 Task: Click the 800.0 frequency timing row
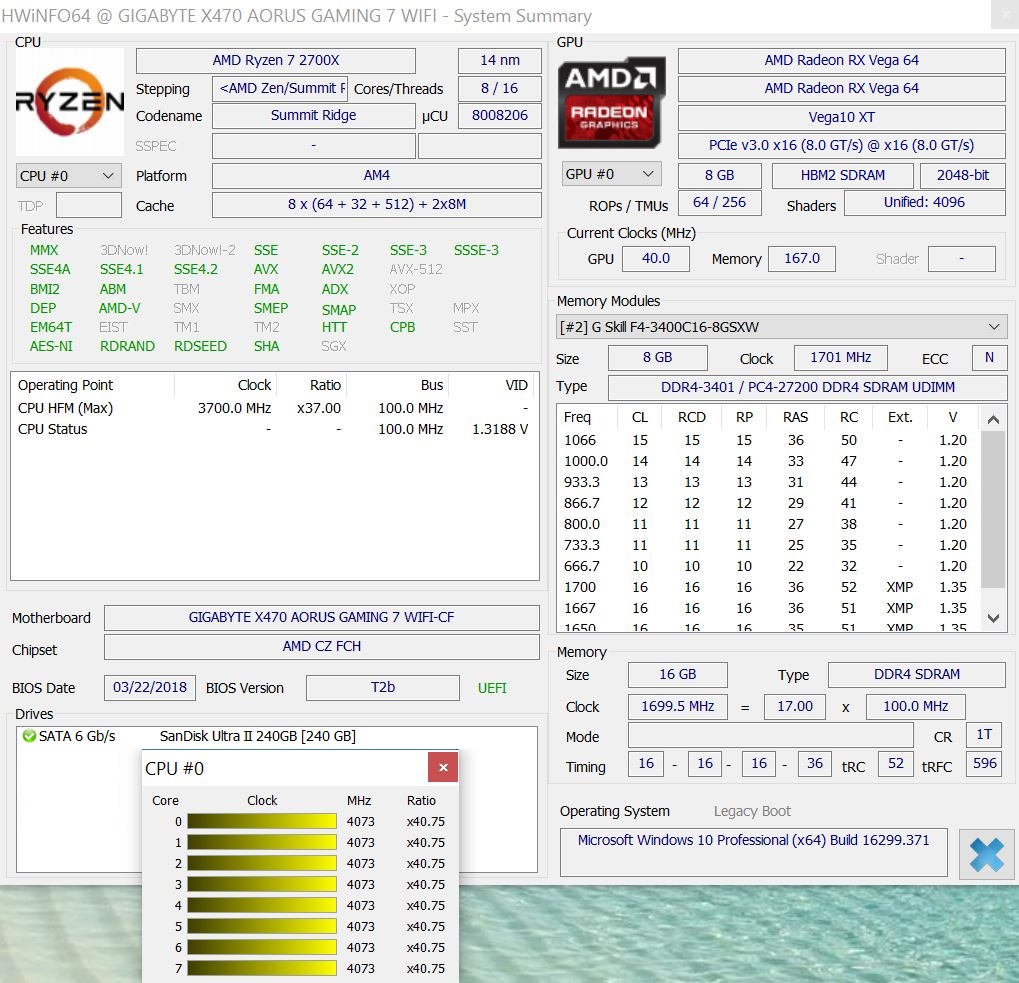[767, 524]
